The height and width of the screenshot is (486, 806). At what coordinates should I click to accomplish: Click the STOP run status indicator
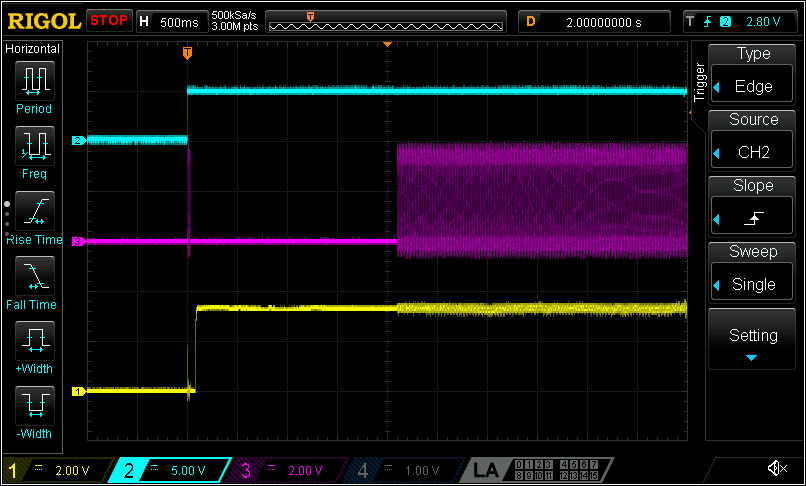click(x=109, y=22)
